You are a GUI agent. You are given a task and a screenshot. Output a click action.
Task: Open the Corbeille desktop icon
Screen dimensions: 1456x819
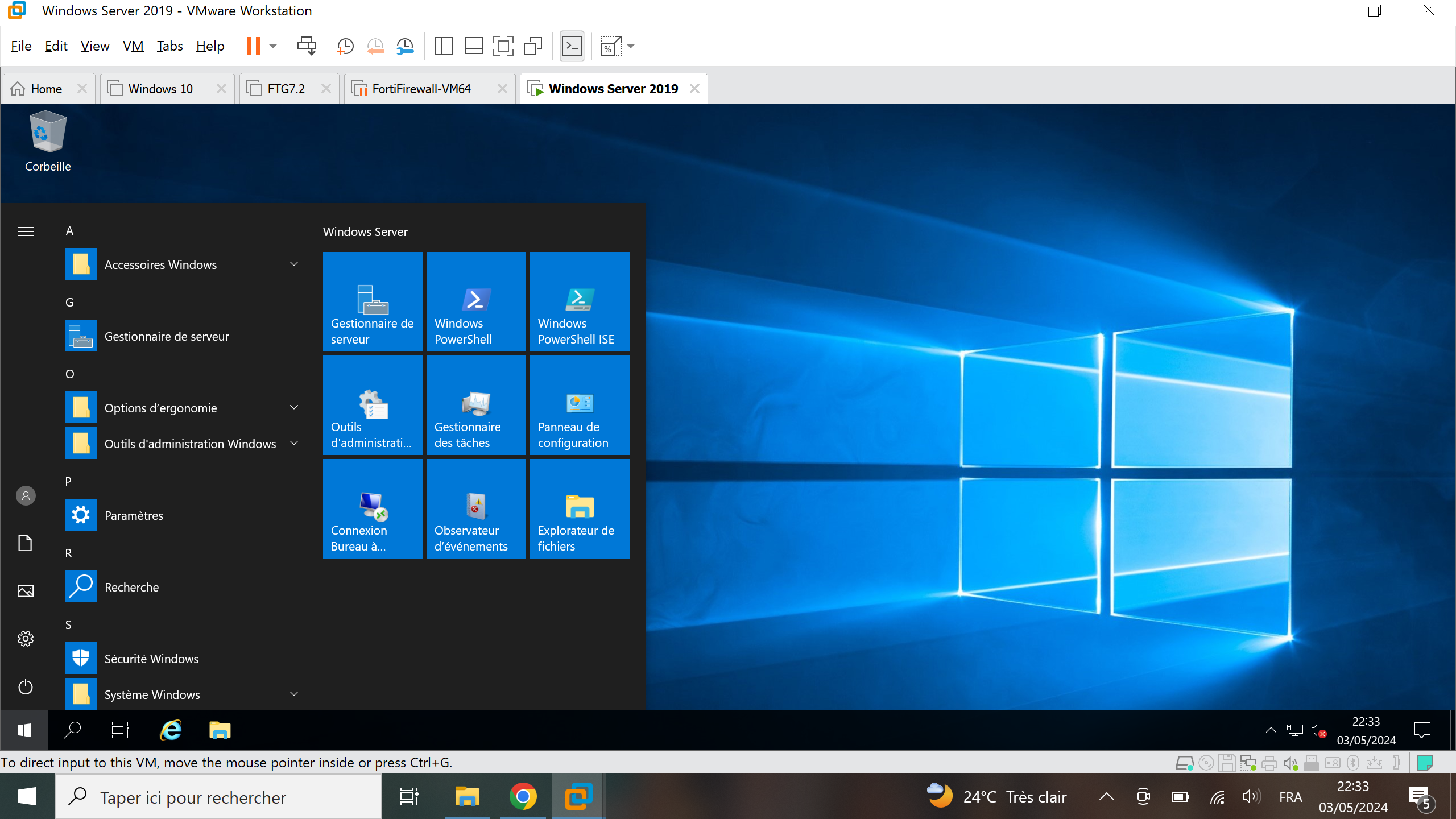tap(48, 141)
